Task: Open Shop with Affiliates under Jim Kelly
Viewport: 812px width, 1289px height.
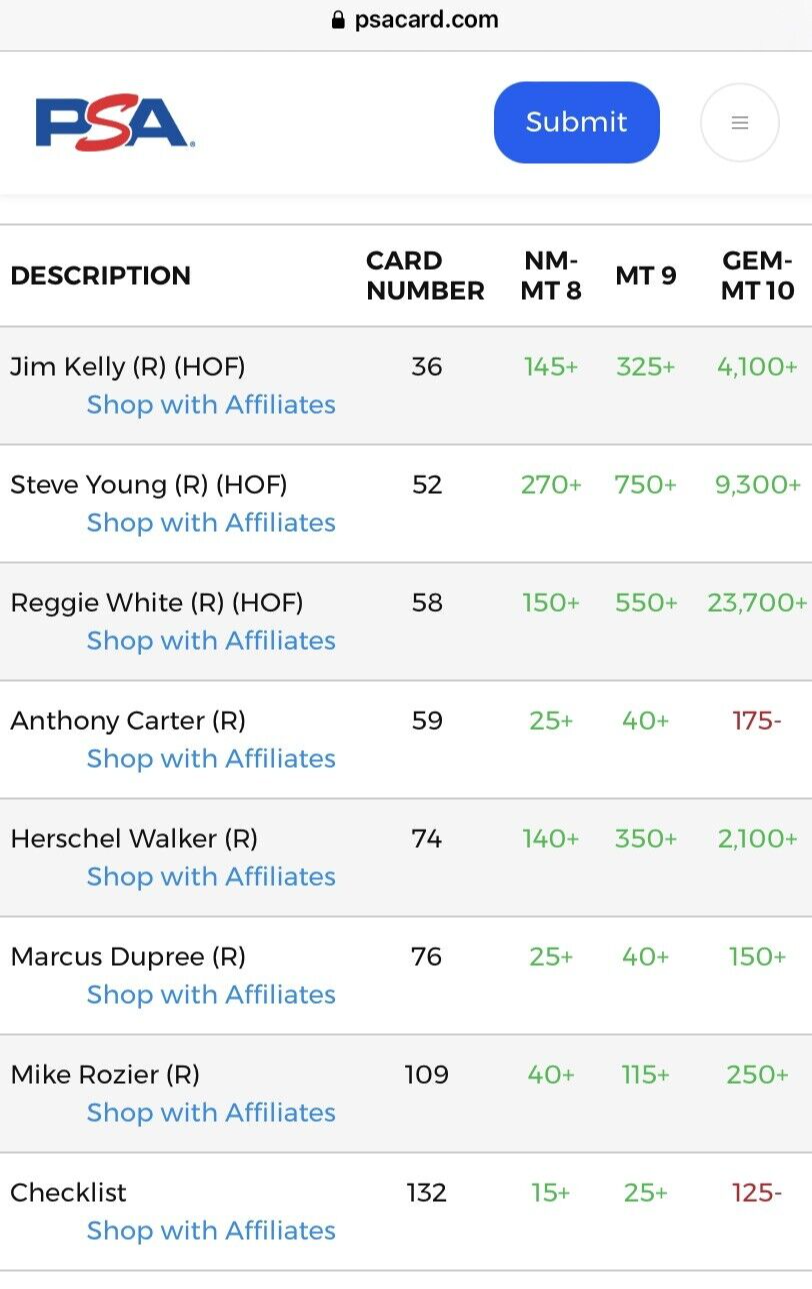Action: (211, 405)
